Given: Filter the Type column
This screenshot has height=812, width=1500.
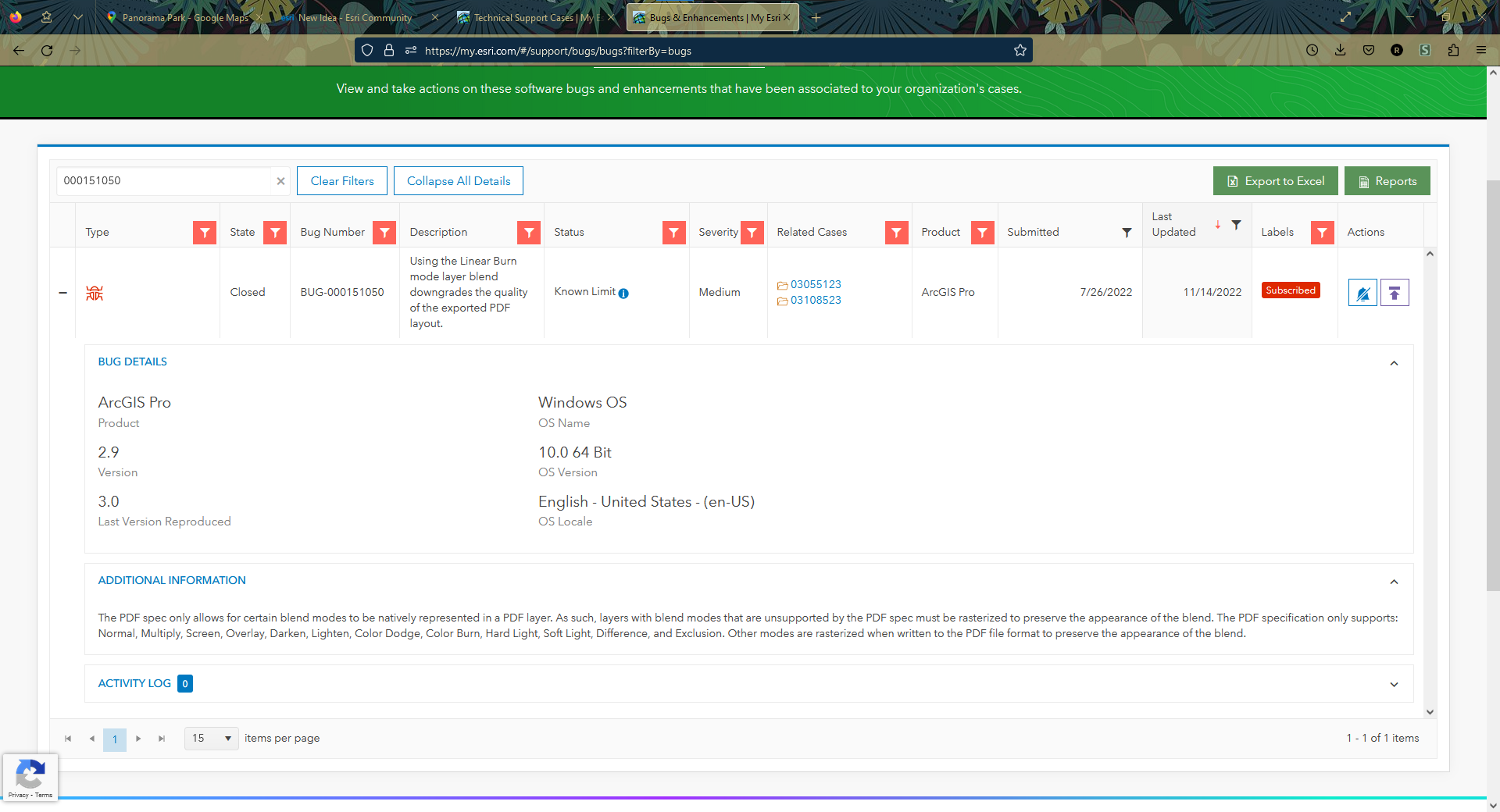Looking at the screenshot, I should coord(205,233).
